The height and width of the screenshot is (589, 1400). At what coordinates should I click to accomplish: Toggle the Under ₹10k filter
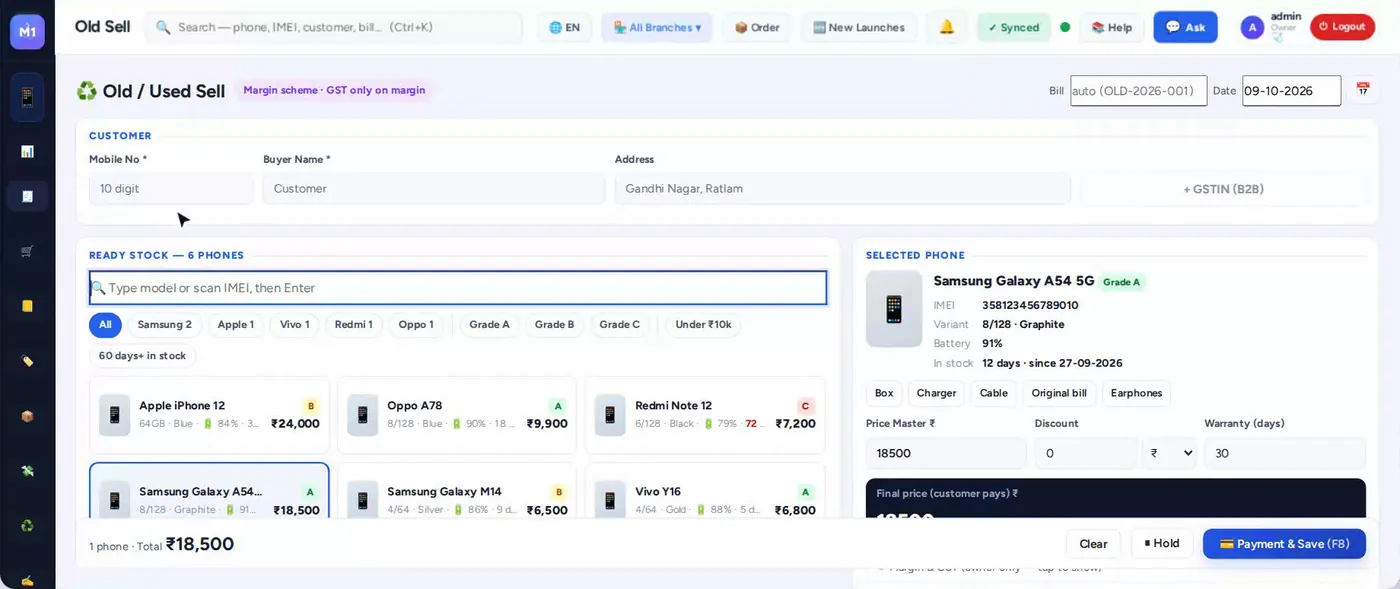pos(703,325)
